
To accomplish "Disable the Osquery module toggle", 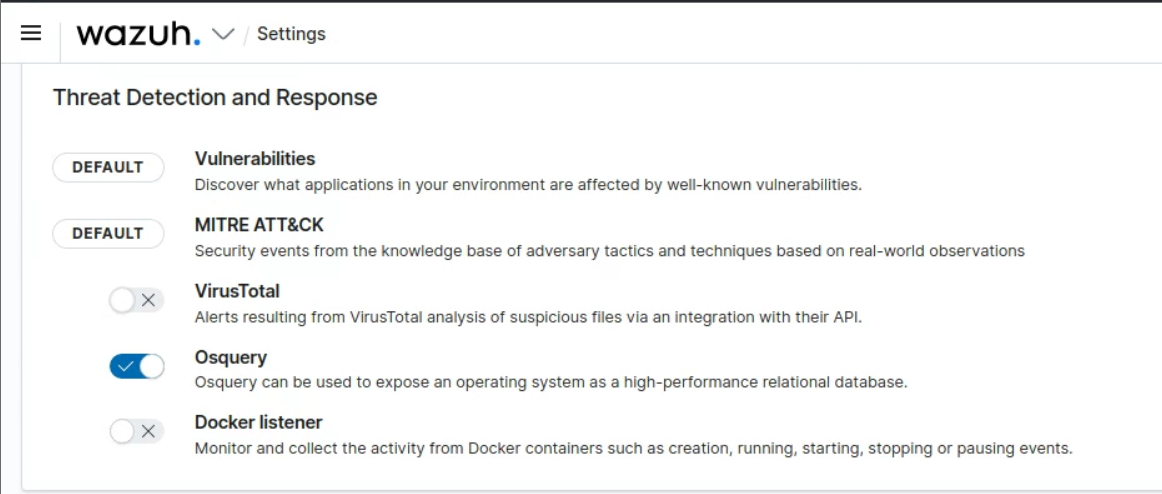I will 137,366.
